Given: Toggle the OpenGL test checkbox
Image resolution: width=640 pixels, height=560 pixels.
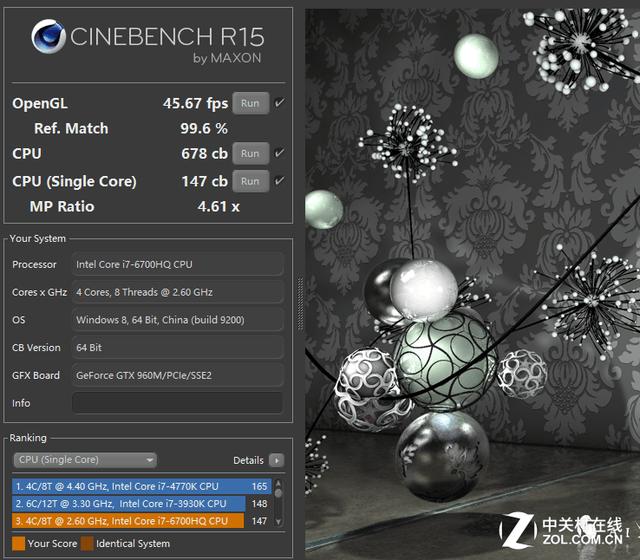Looking at the screenshot, I should click(280, 103).
